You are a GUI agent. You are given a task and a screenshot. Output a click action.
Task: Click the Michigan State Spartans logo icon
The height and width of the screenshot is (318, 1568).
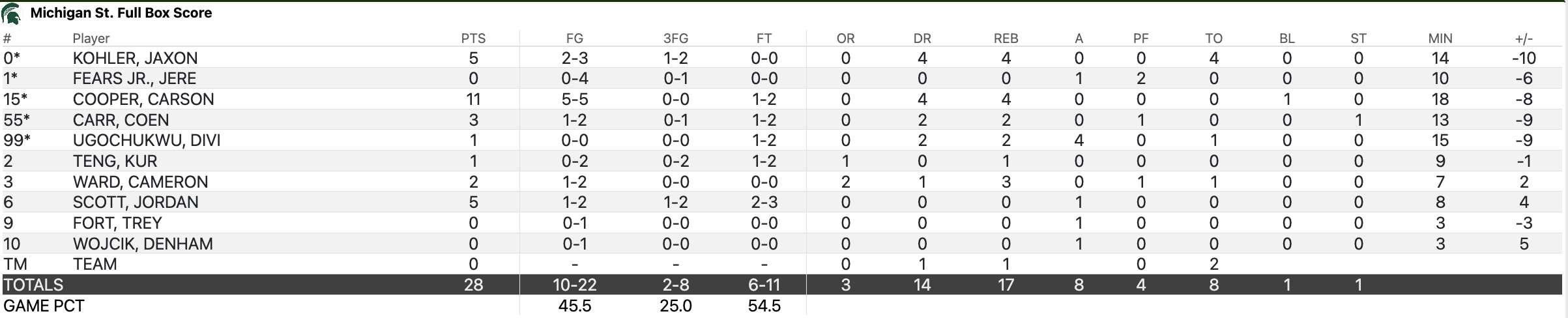point(11,13)
